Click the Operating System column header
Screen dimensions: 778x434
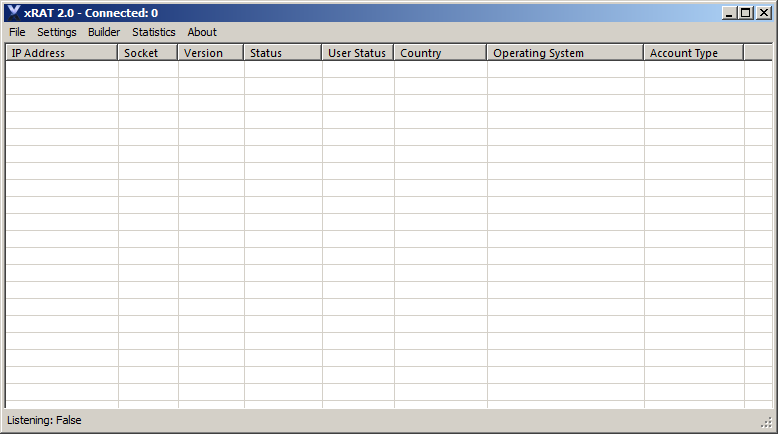565,53
